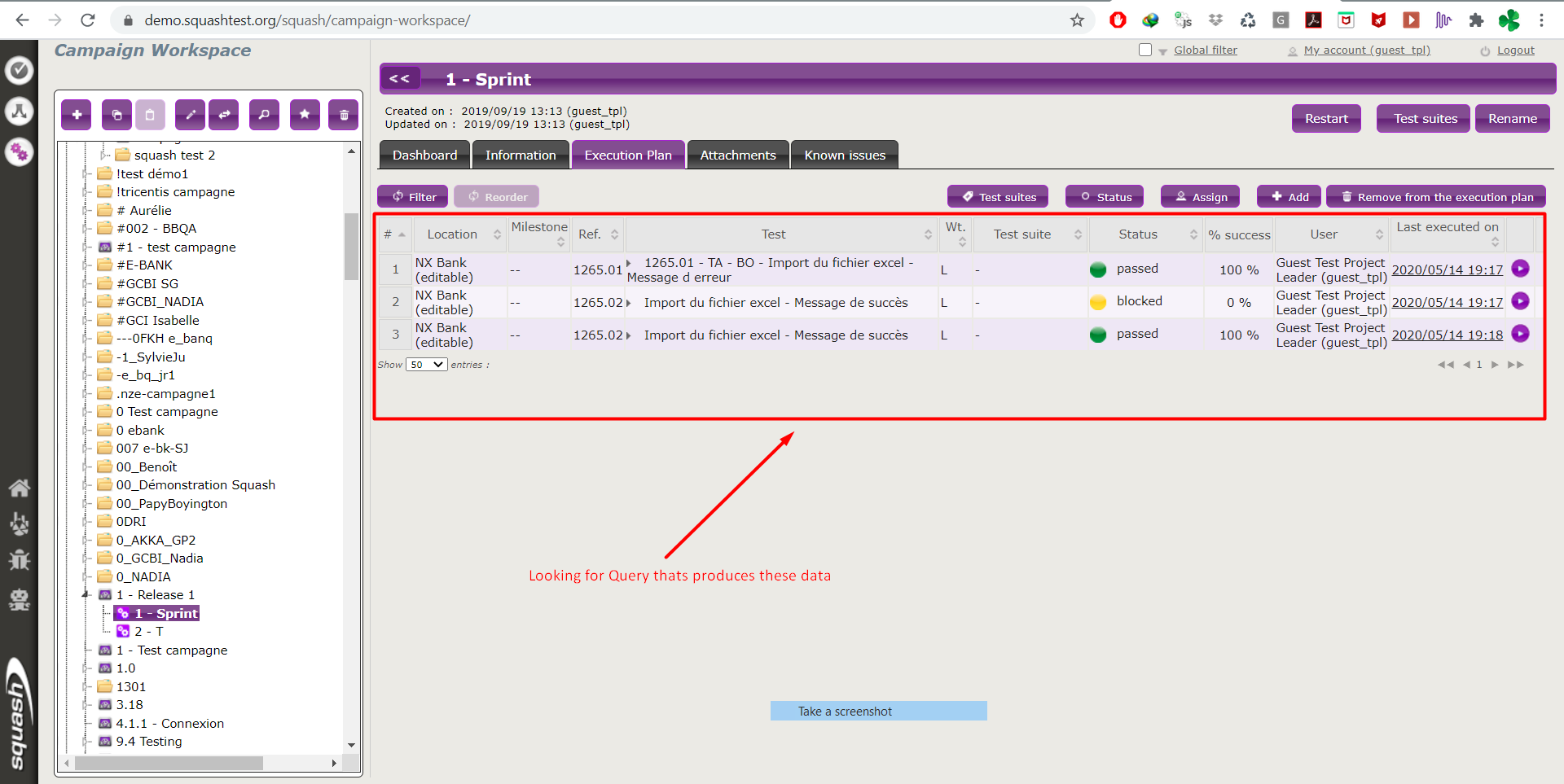The image size is (1564, 784).
Task: Switch to the Dashboard tab
Action: click(x=424, y=155)
